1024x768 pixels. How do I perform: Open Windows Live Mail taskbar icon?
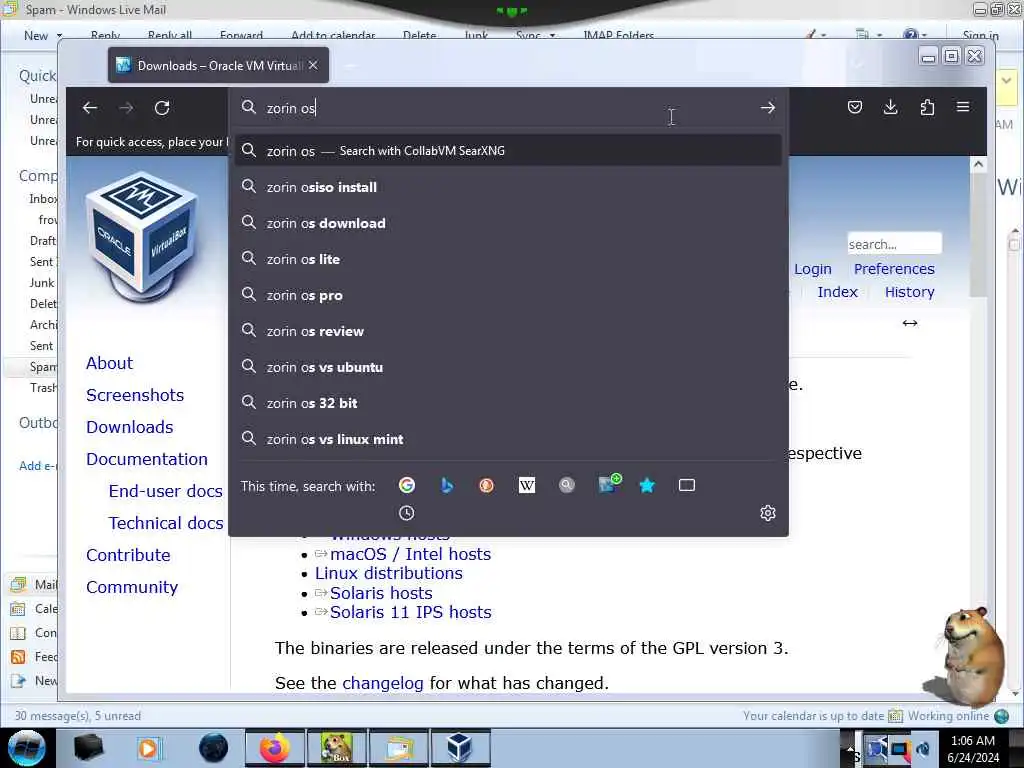pos(398,748)
